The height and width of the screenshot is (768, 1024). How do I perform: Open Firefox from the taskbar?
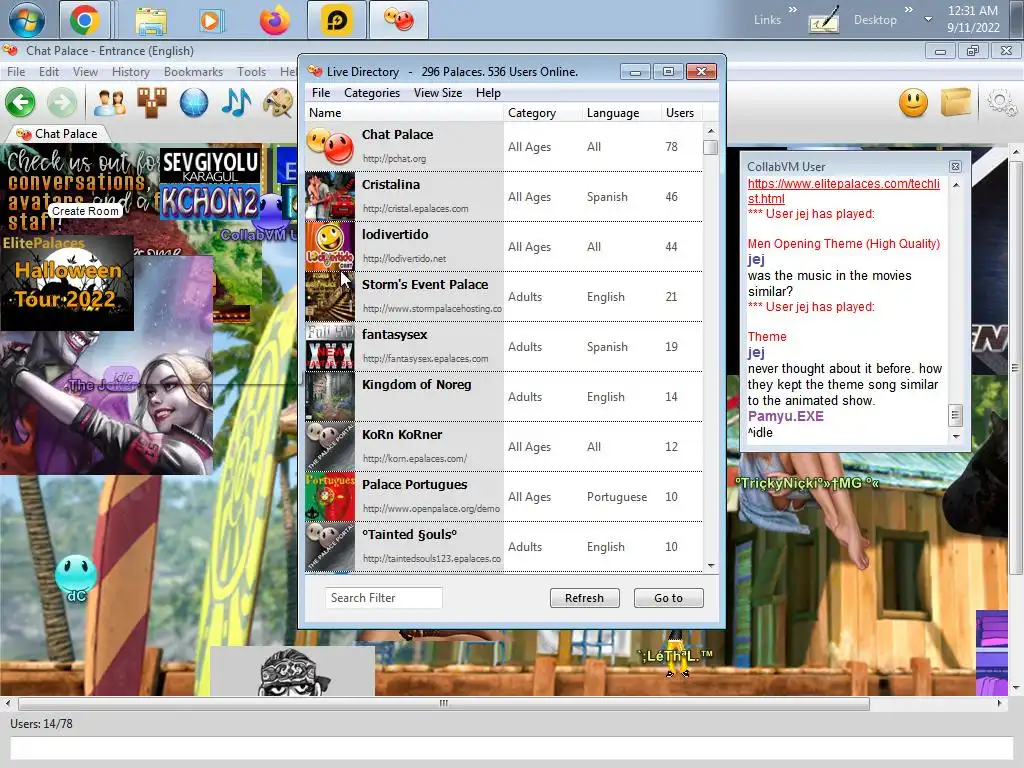[275, 20]
